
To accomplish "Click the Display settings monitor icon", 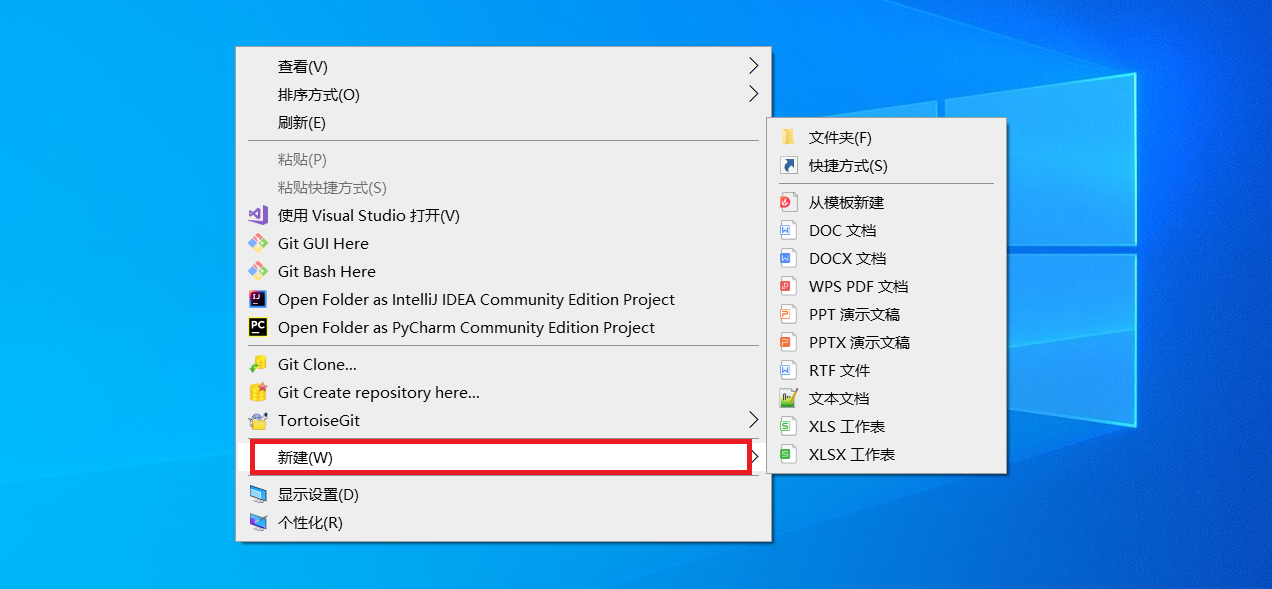I will point(258,494).
